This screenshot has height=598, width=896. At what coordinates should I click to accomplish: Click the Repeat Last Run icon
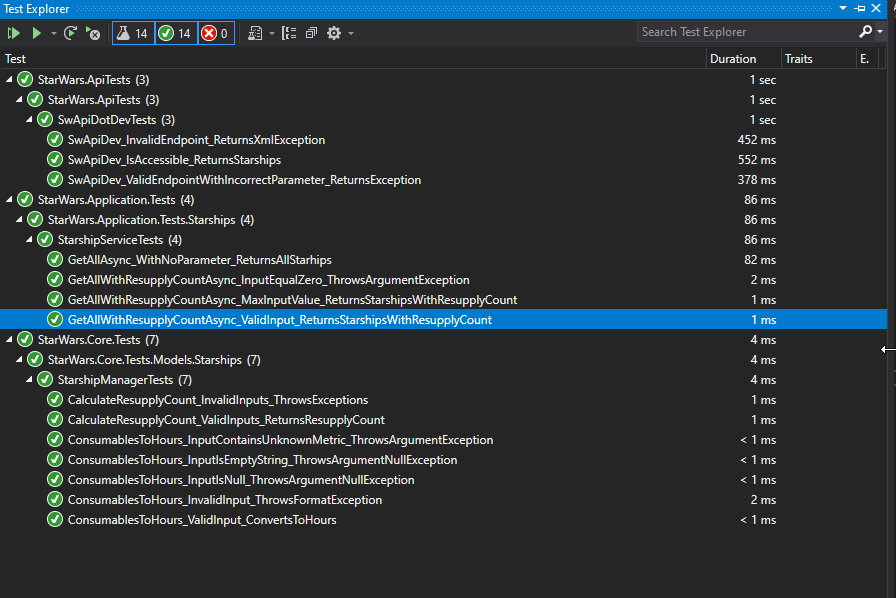point(70,33)
